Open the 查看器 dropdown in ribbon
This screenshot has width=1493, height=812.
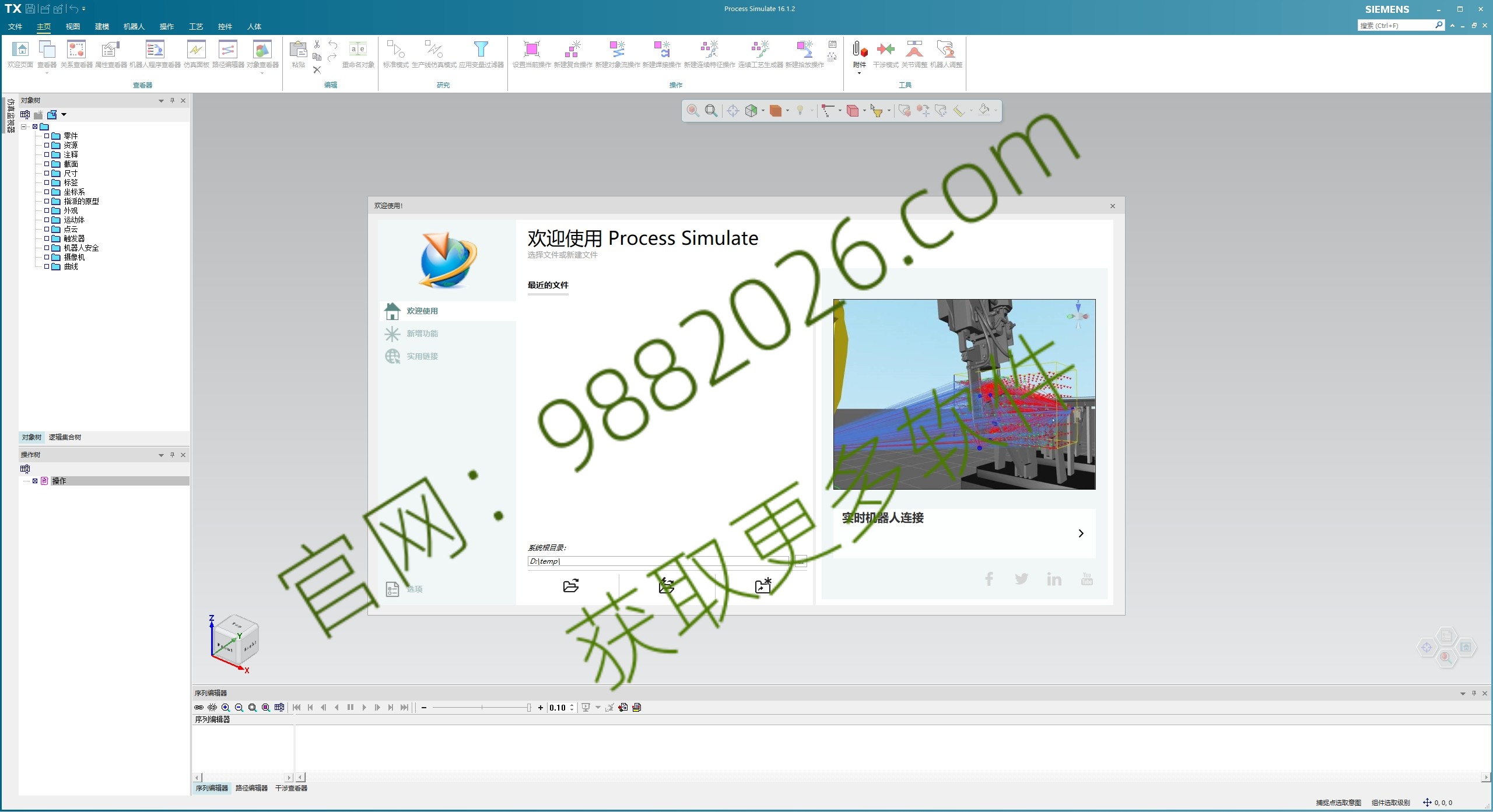click(47, 73)
